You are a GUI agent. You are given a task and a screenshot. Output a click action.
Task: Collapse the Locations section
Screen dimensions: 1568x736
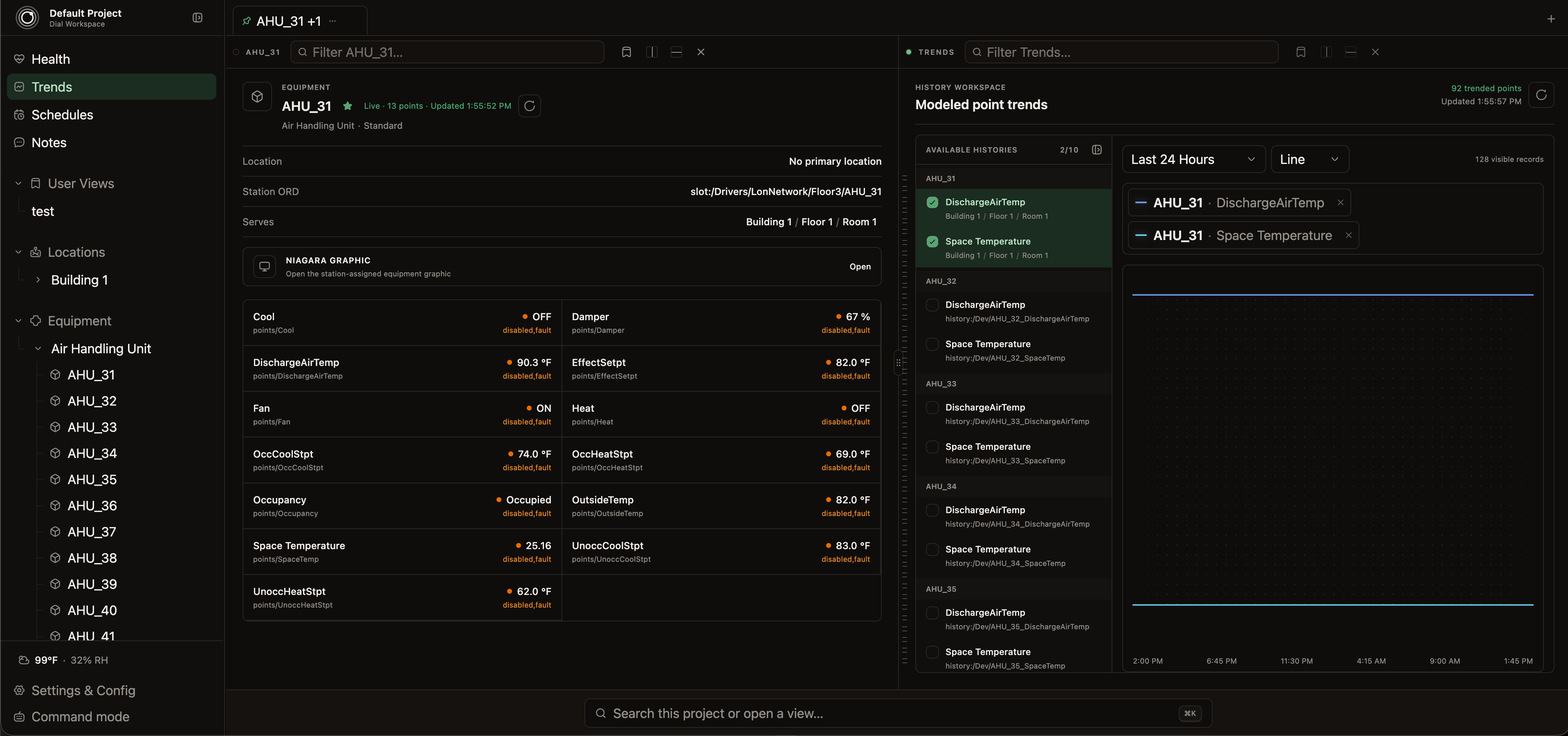[18, 252]
